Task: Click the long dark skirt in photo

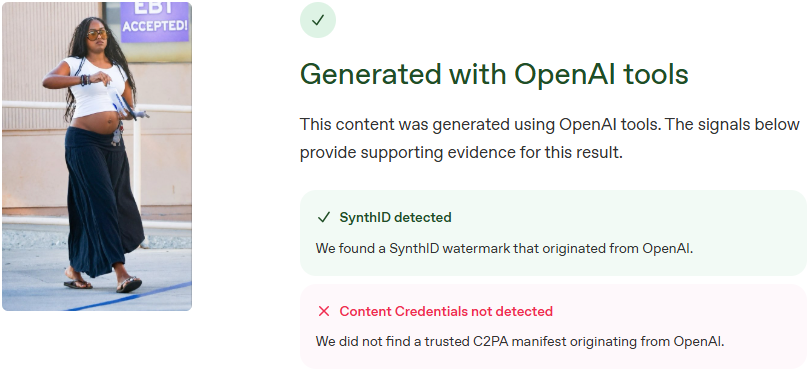Action: pos(103,202)
